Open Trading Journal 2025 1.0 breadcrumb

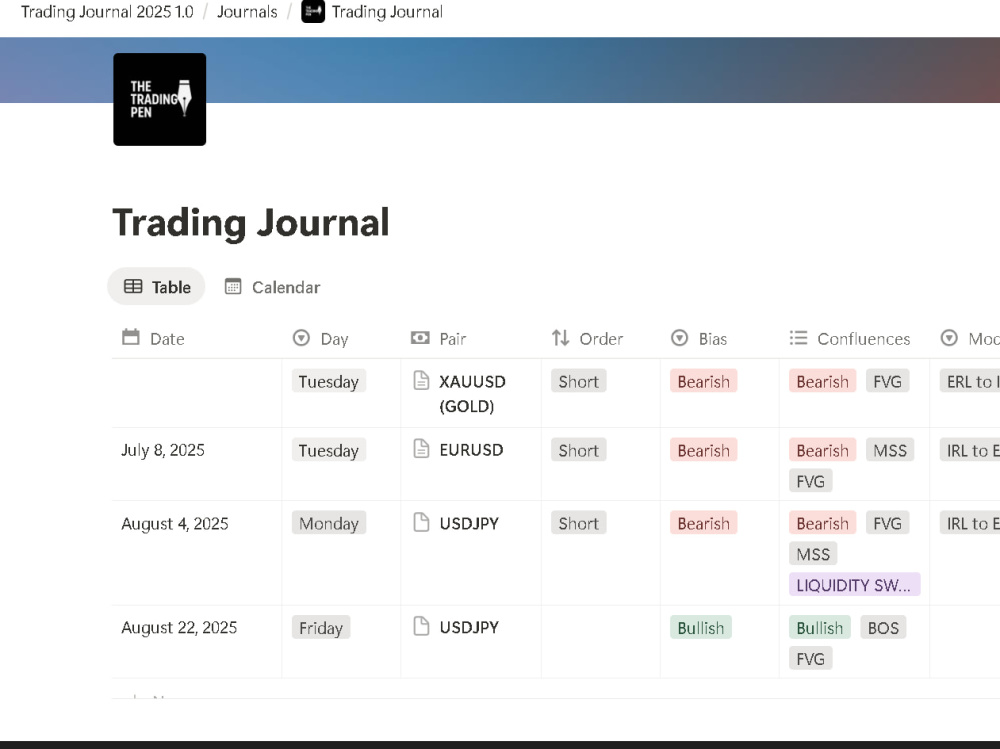pyautogui.click(x=107, y=12)
